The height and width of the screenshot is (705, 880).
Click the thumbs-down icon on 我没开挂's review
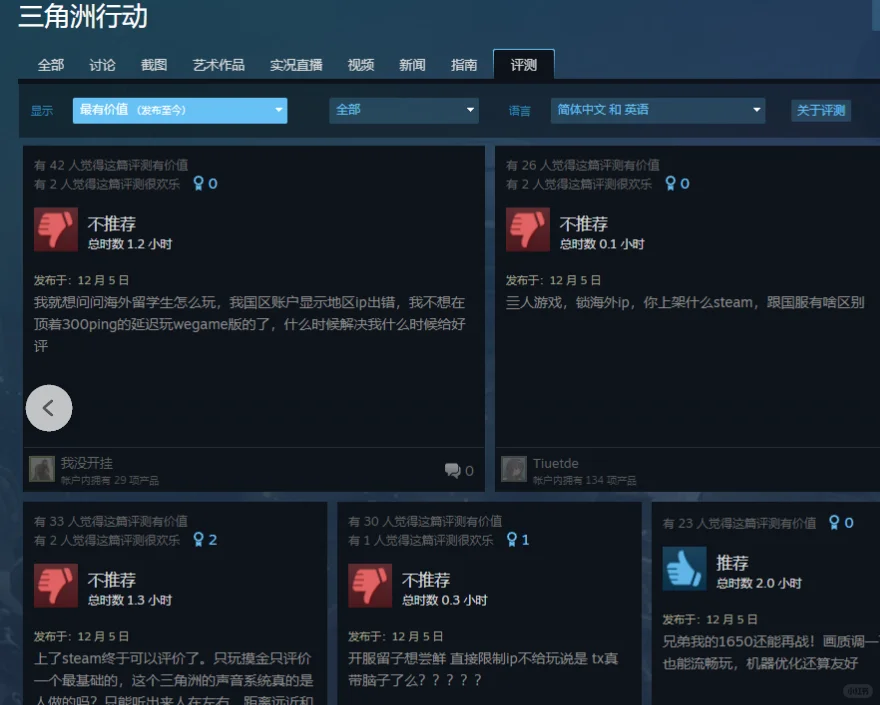(x=56, y=229)
